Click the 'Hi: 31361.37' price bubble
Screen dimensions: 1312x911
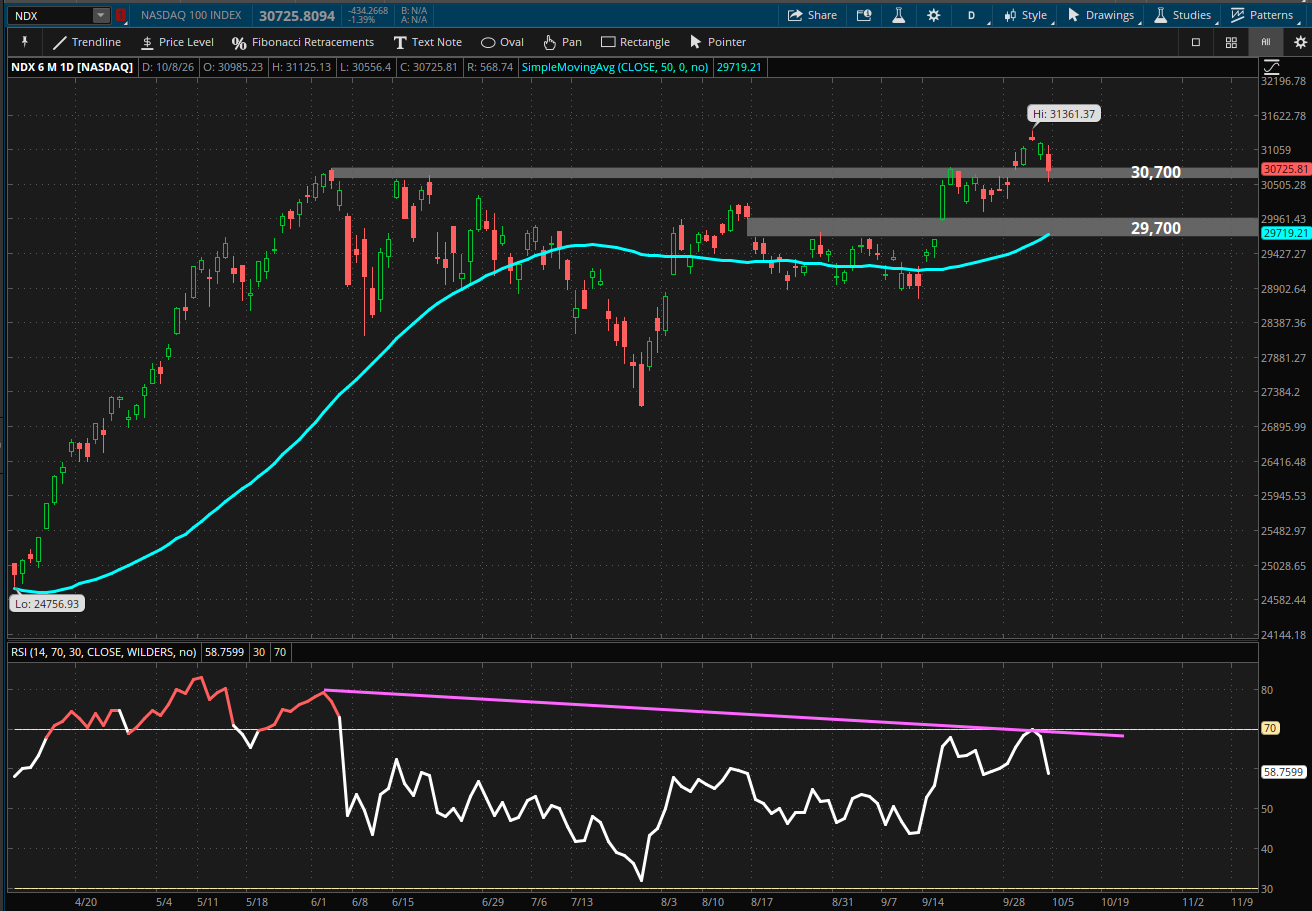pos(1064,114)
